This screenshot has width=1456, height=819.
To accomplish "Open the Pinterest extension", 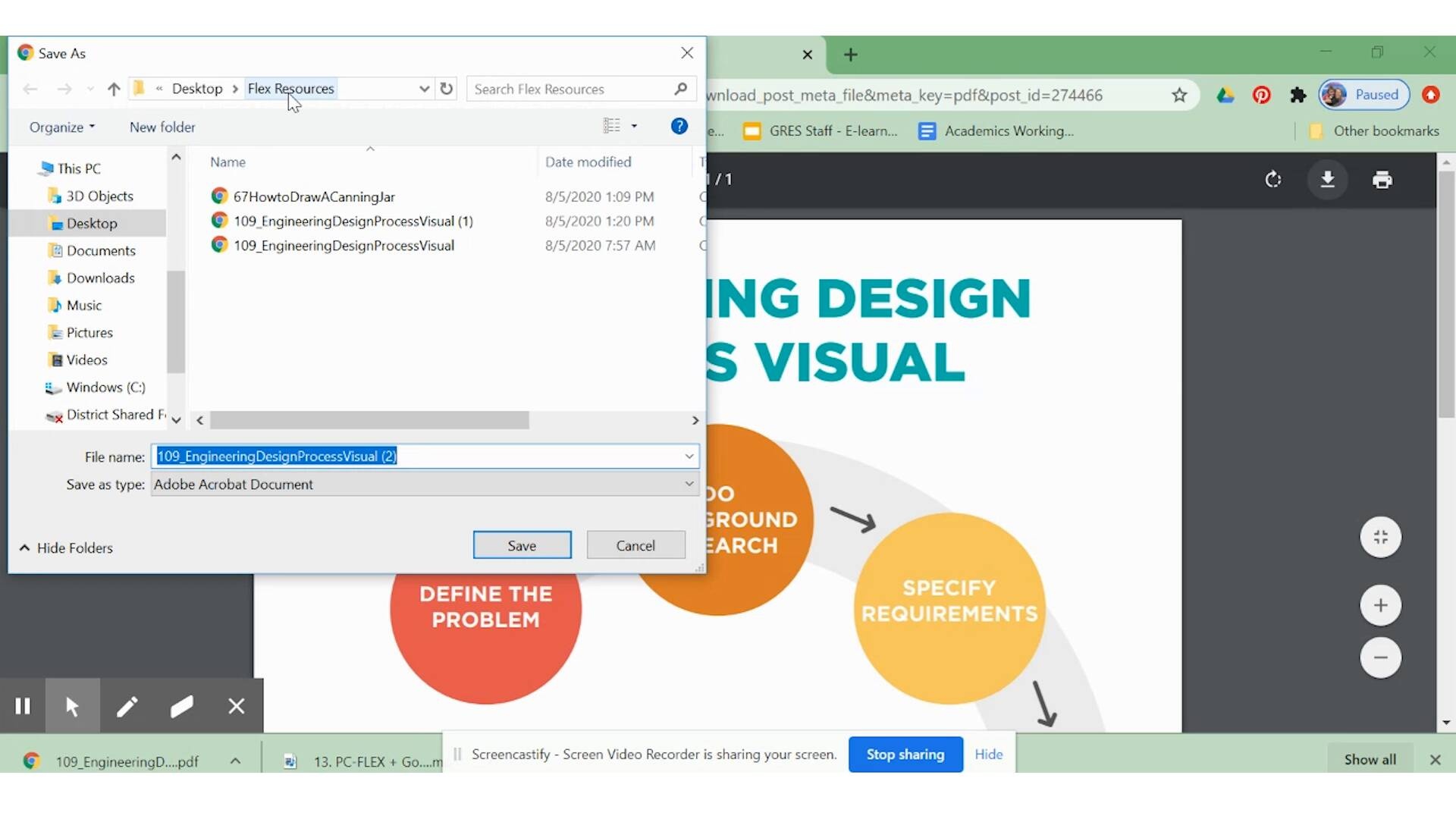I will coord(1261,95).
